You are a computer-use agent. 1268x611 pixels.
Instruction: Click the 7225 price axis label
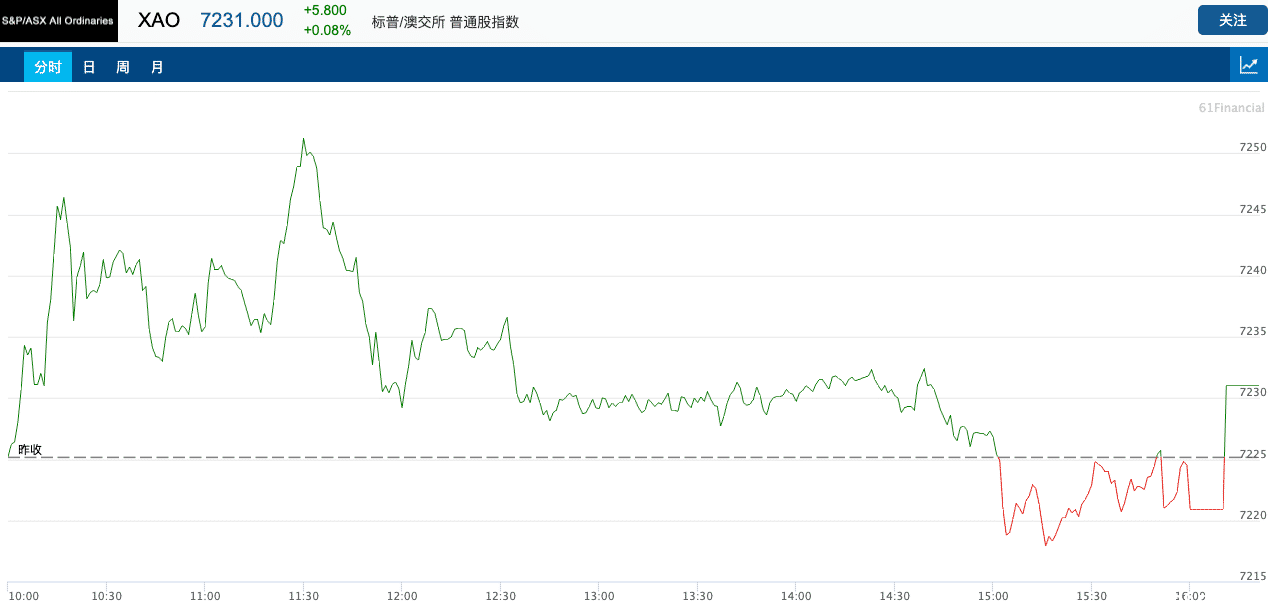tap(1252, 454)
